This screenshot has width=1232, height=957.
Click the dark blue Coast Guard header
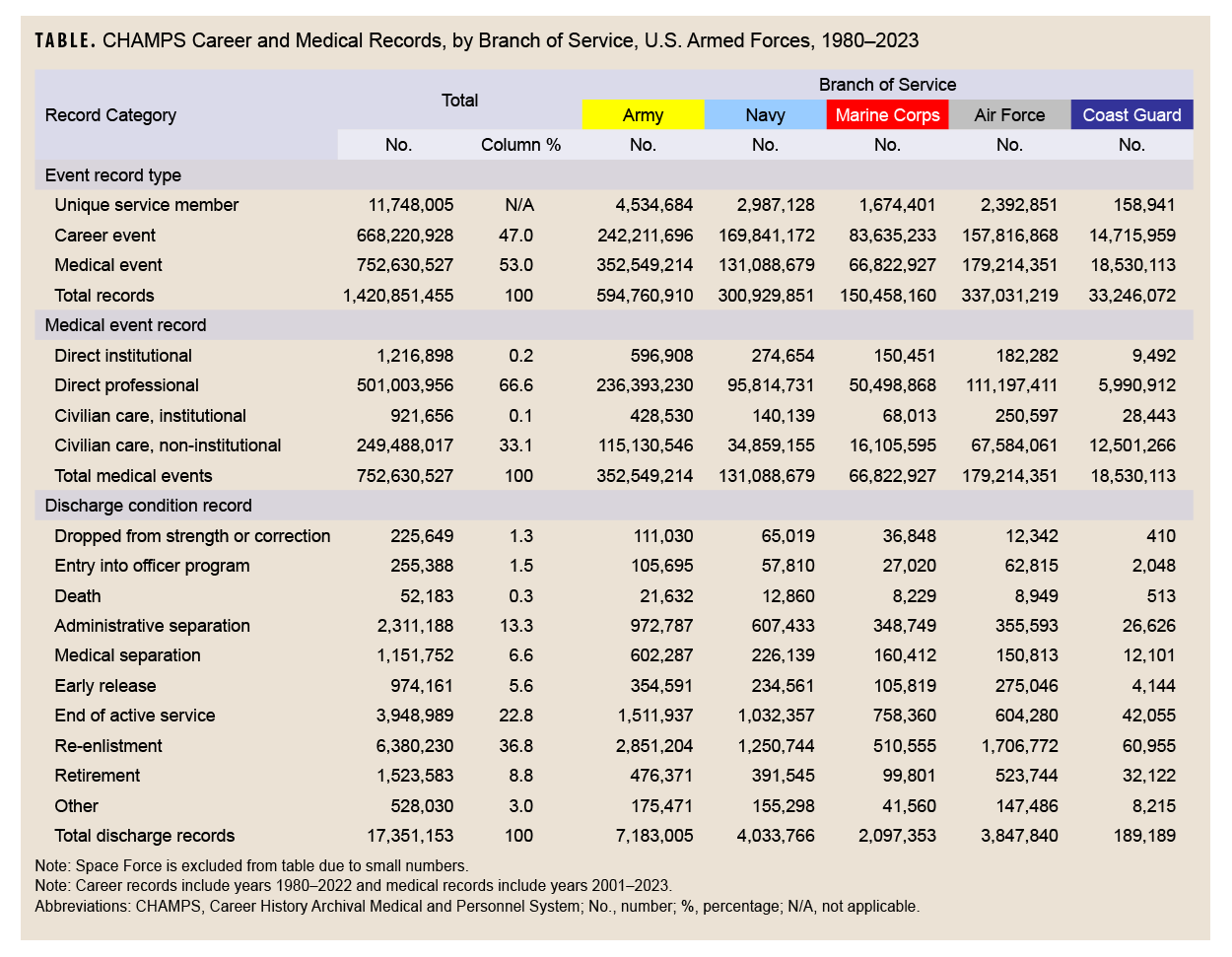pyautogui.click(x=1131, y=115)
